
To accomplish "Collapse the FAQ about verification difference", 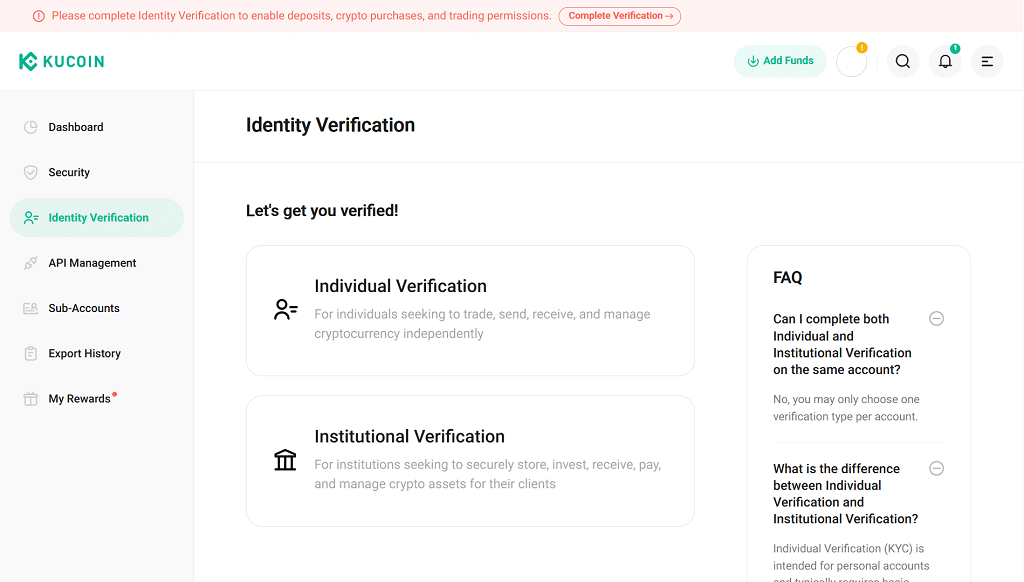I will coord(936,468).
